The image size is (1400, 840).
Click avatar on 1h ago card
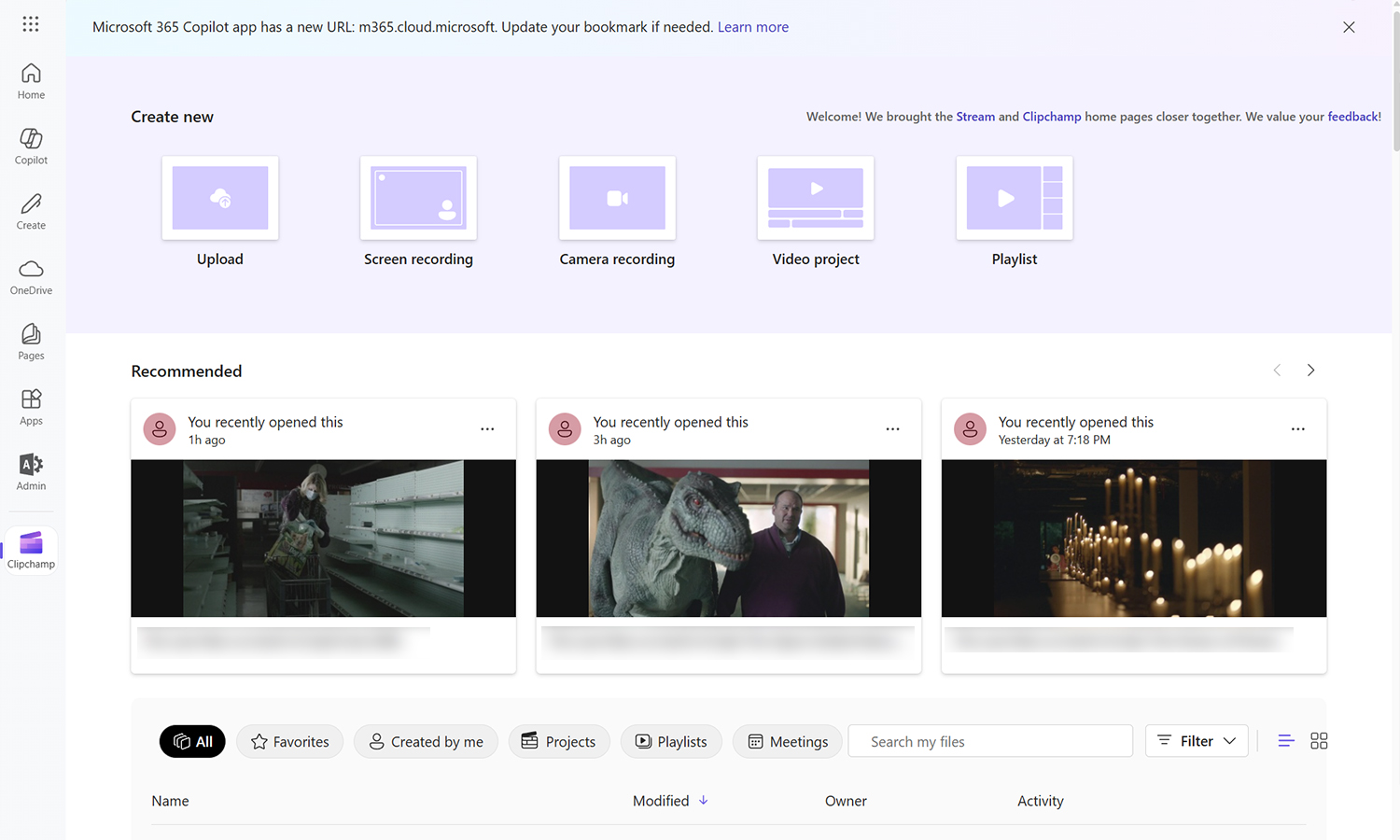[160, 429]
